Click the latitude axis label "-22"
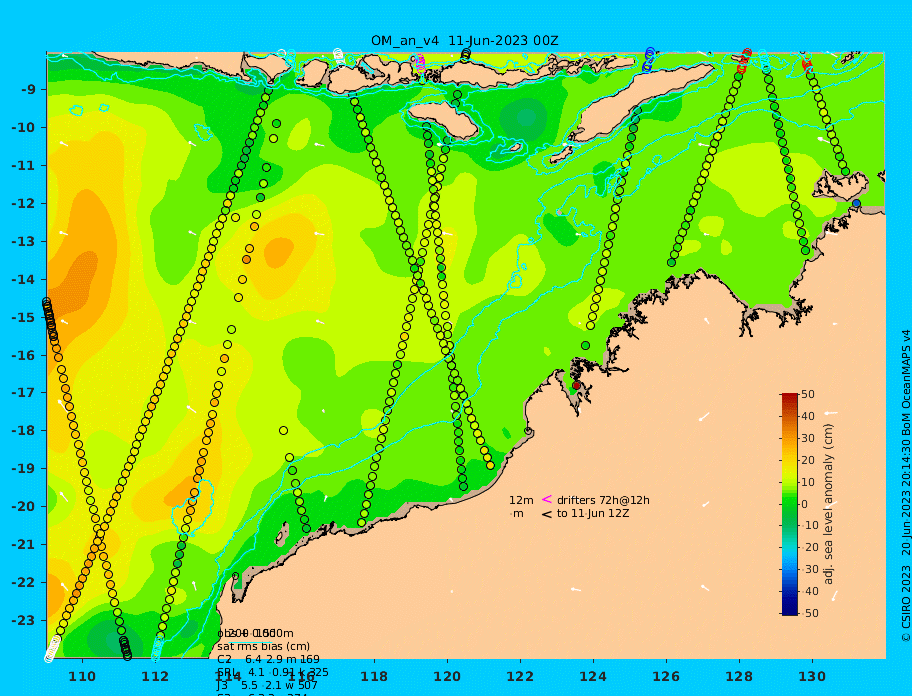The width and height of the screenshot is (912, 696). click(23, 582)
